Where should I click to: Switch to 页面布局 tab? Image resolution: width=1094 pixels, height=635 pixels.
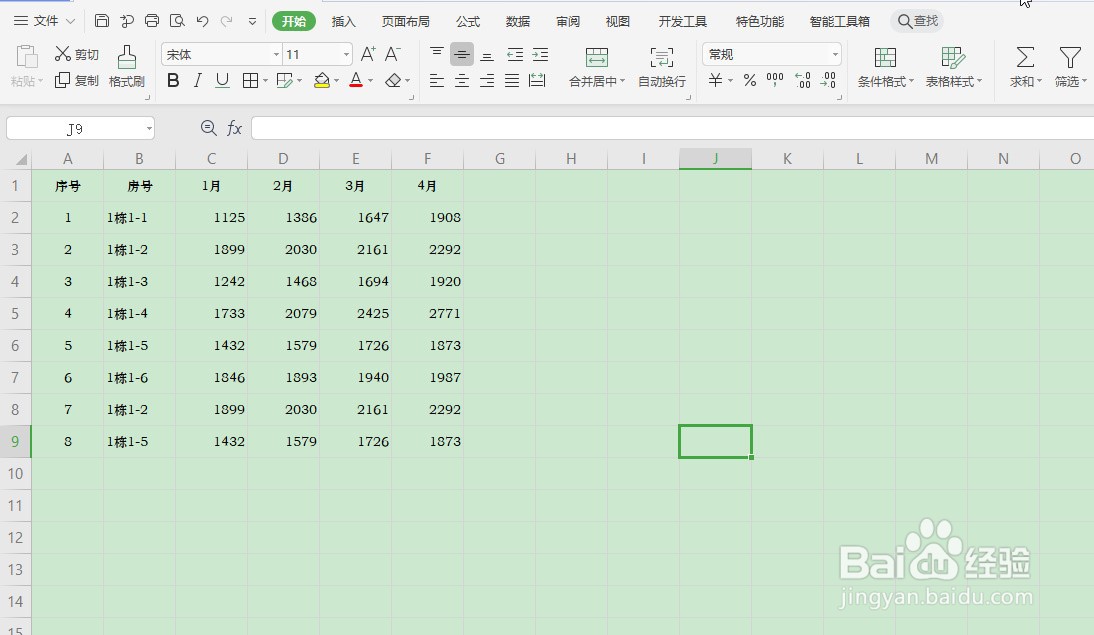tap(406, 22)
